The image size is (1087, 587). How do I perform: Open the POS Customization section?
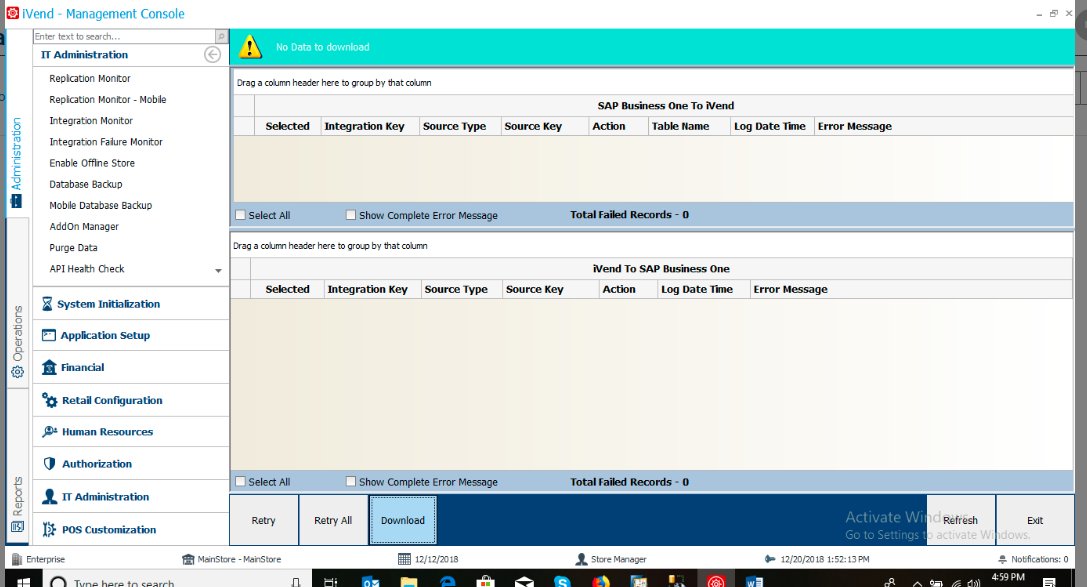pyautogui.click(x=131, y=529)
